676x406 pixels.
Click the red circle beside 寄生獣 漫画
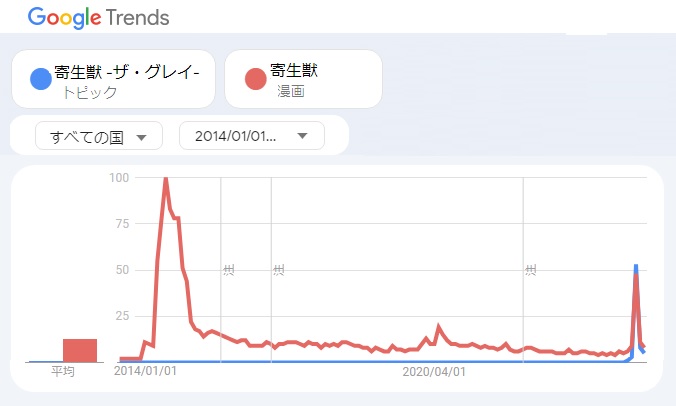click(x=255, y=78)
